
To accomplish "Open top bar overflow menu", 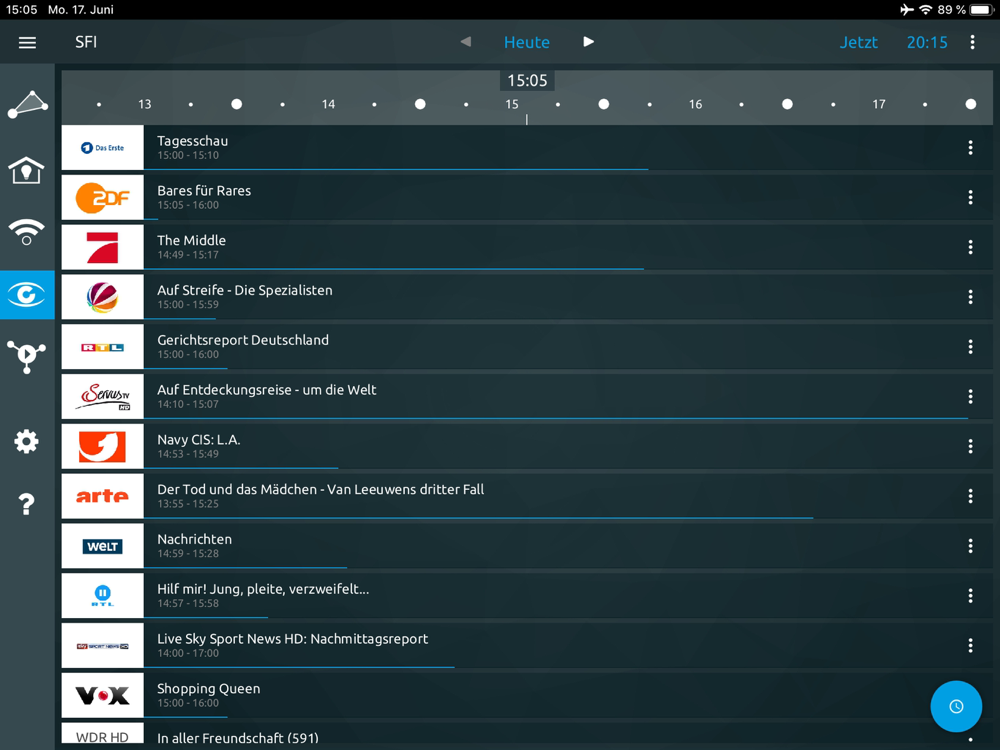I will (972, 42).
